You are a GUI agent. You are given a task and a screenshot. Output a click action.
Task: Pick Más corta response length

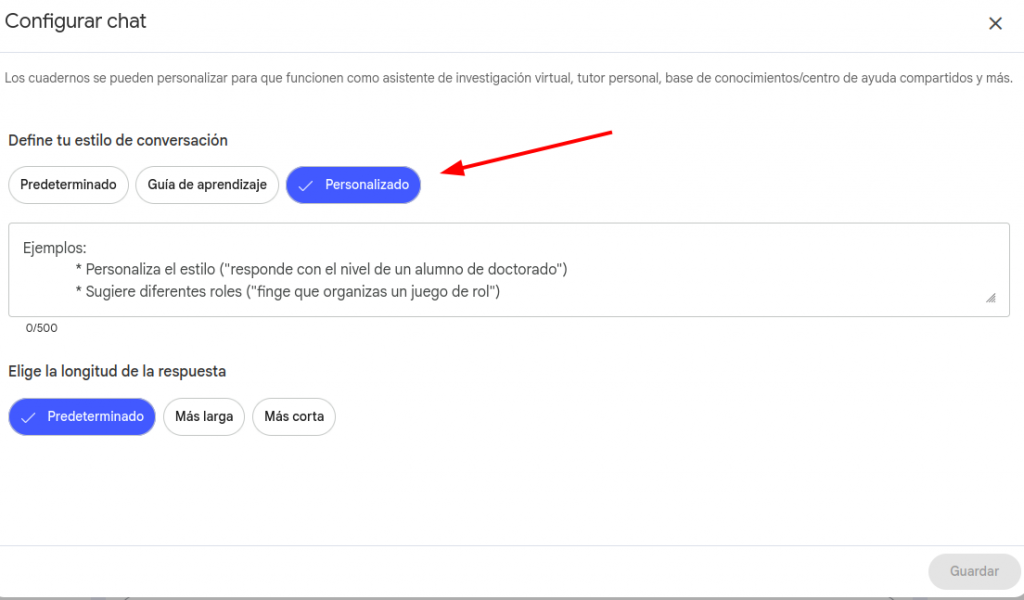click(294, 417)
